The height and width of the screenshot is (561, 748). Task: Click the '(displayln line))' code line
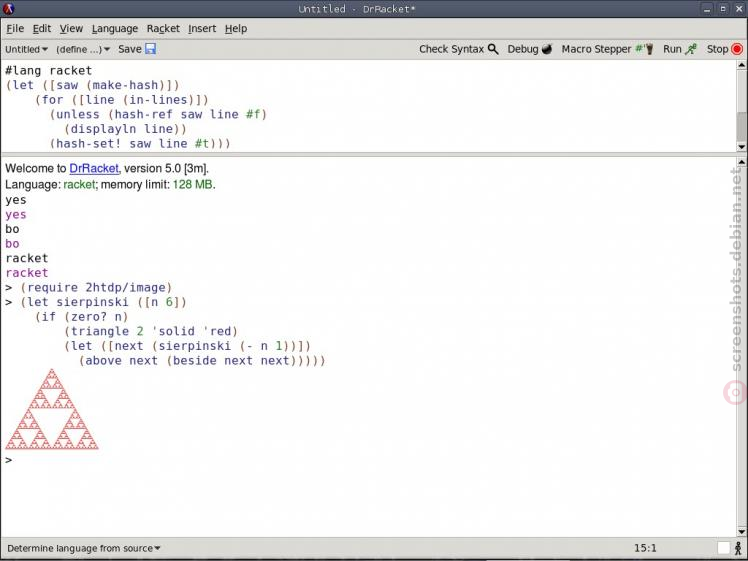tap(125, 129)
